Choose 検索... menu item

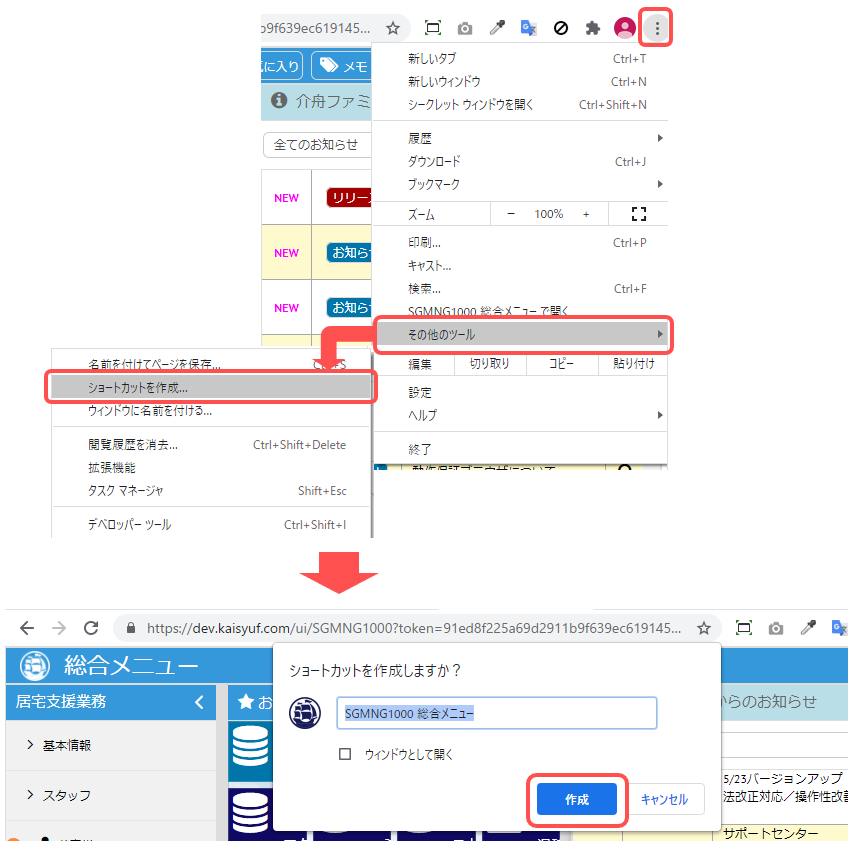coord(520,289)
